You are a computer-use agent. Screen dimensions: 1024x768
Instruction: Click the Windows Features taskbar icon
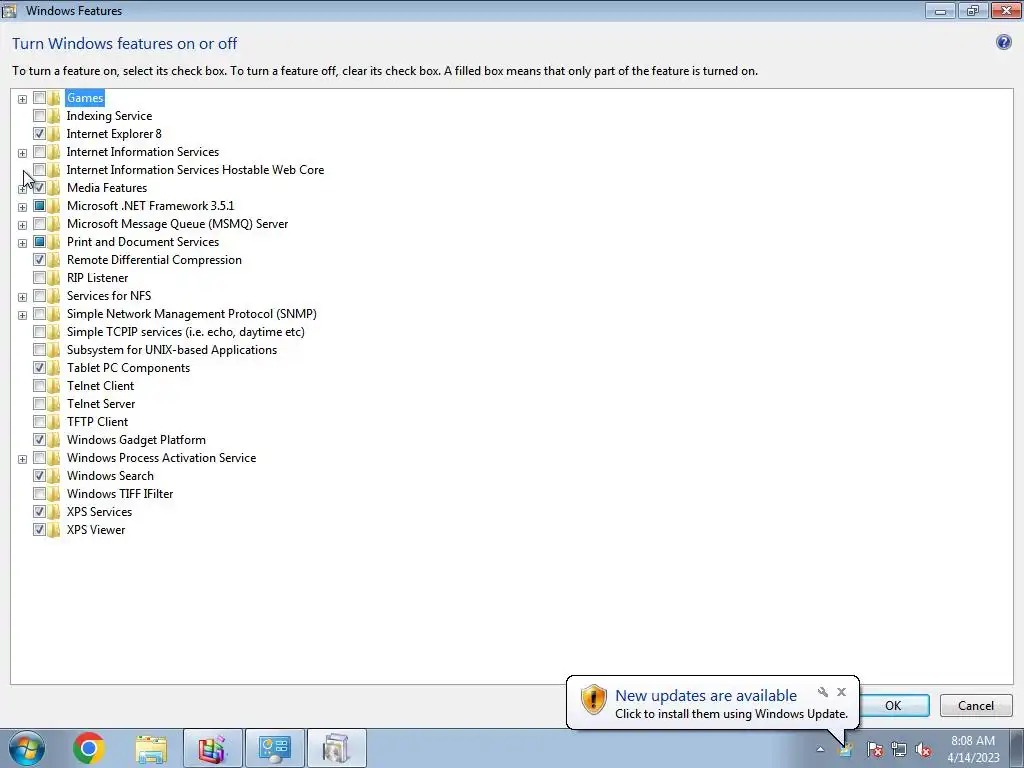point(336,748)
